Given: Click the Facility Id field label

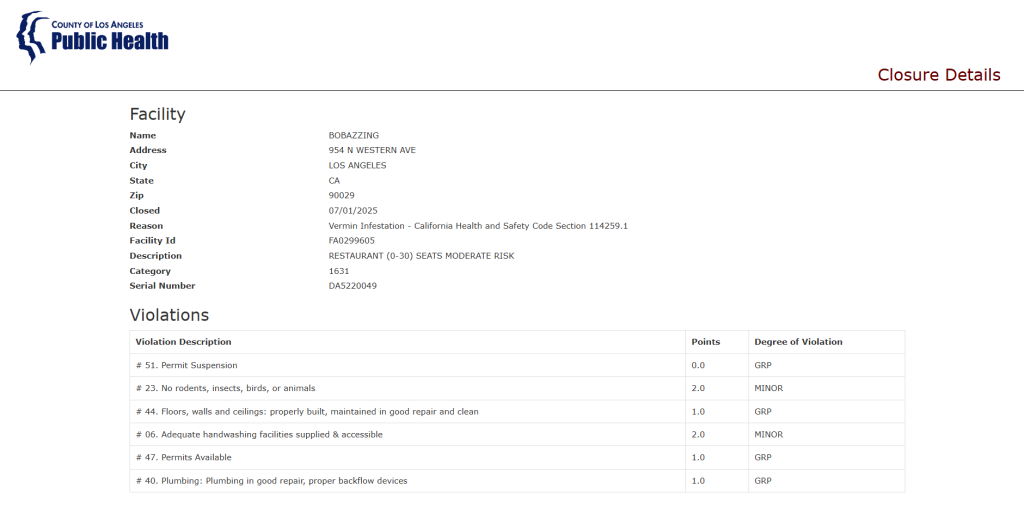Looking at the screenshot, I should pyautogui.click(x=152, y=241).
